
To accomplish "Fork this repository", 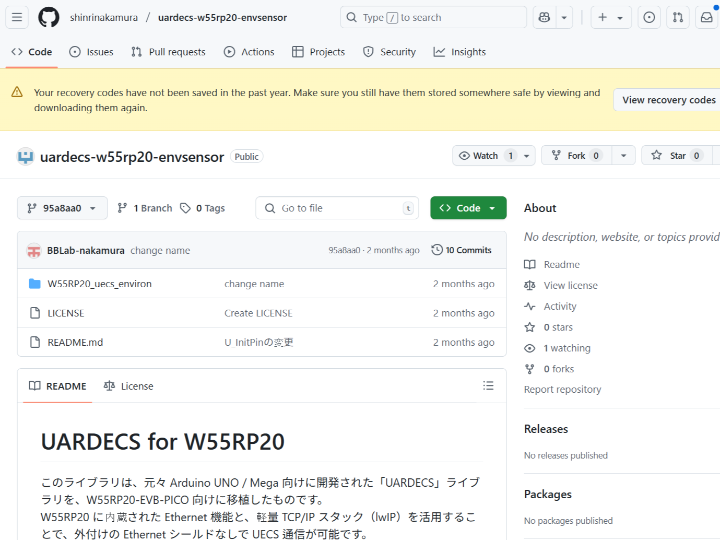I will 577,156.
